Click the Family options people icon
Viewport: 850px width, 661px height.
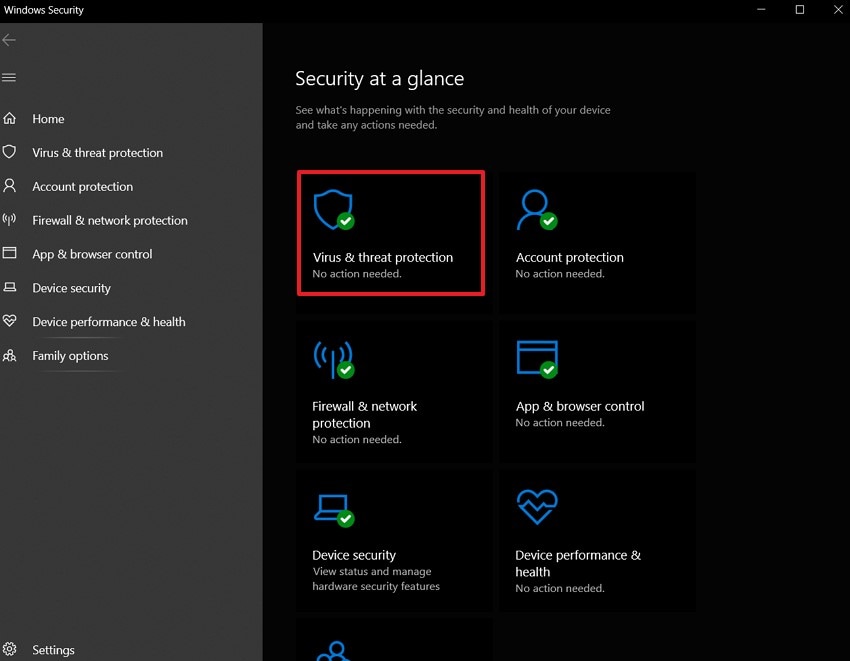pos(10,356)
